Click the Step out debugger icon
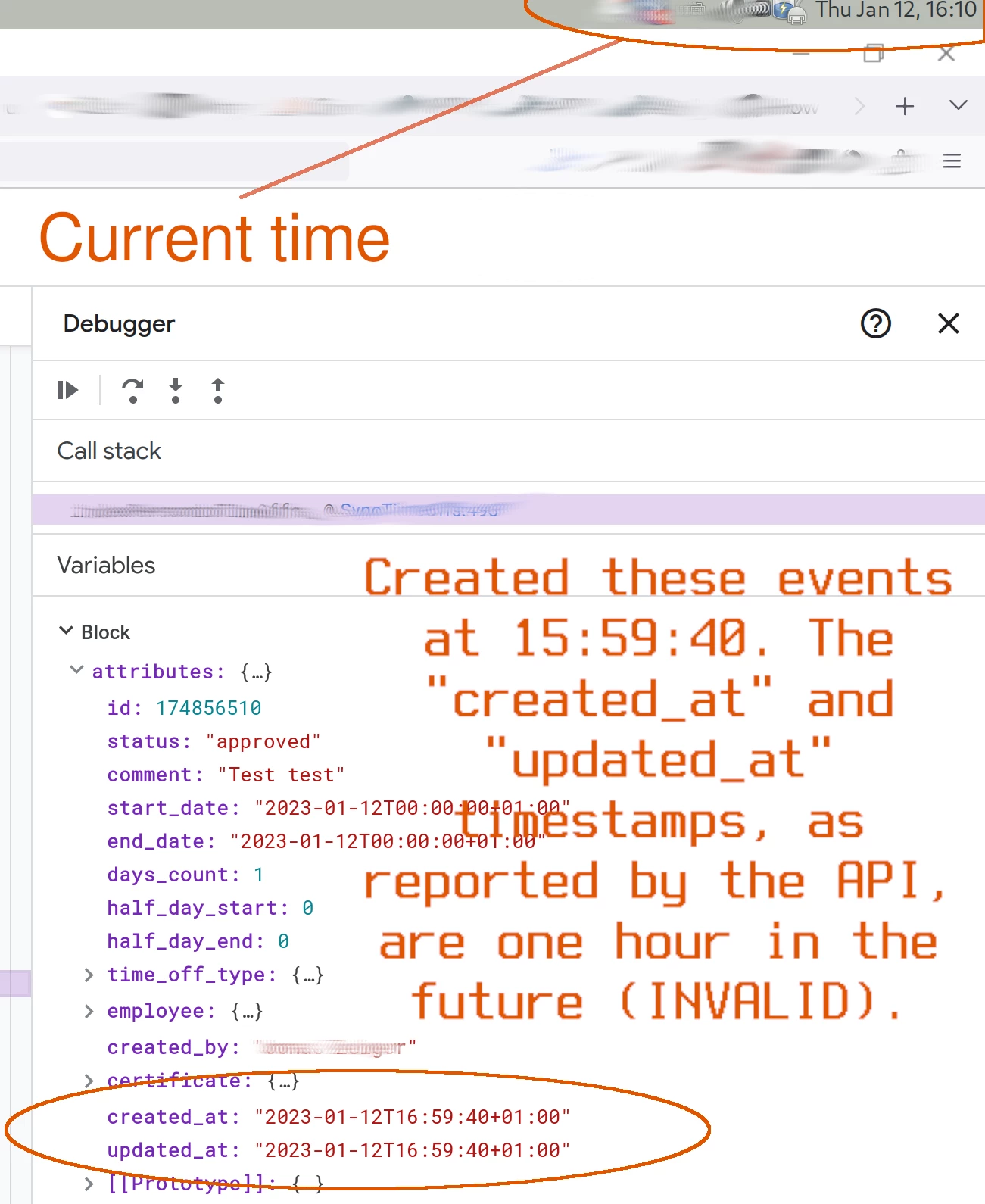985x1204 pixels. click(x=218, y=390)
